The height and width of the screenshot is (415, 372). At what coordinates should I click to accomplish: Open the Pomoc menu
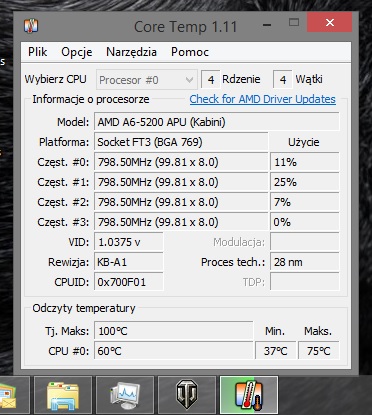tap(190, 52)
